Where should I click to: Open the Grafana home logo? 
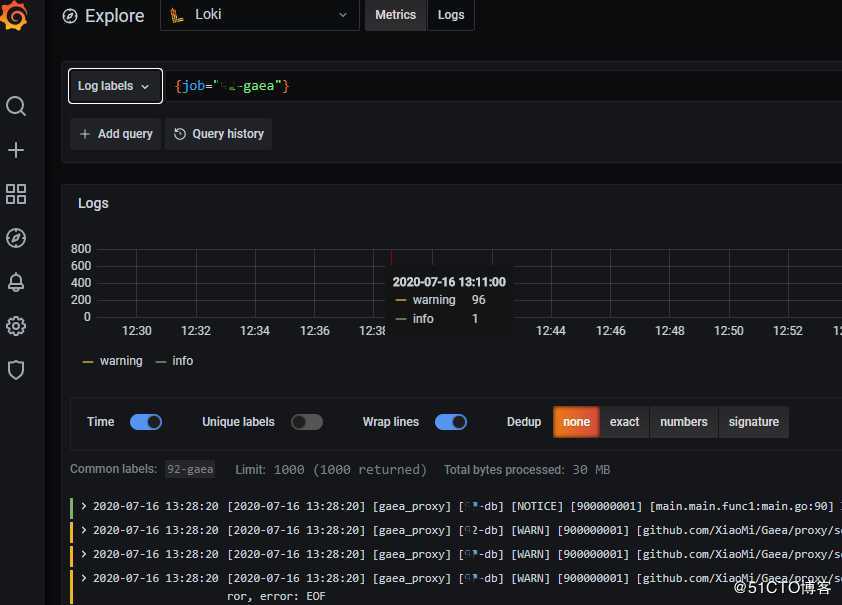coord(14,15)
